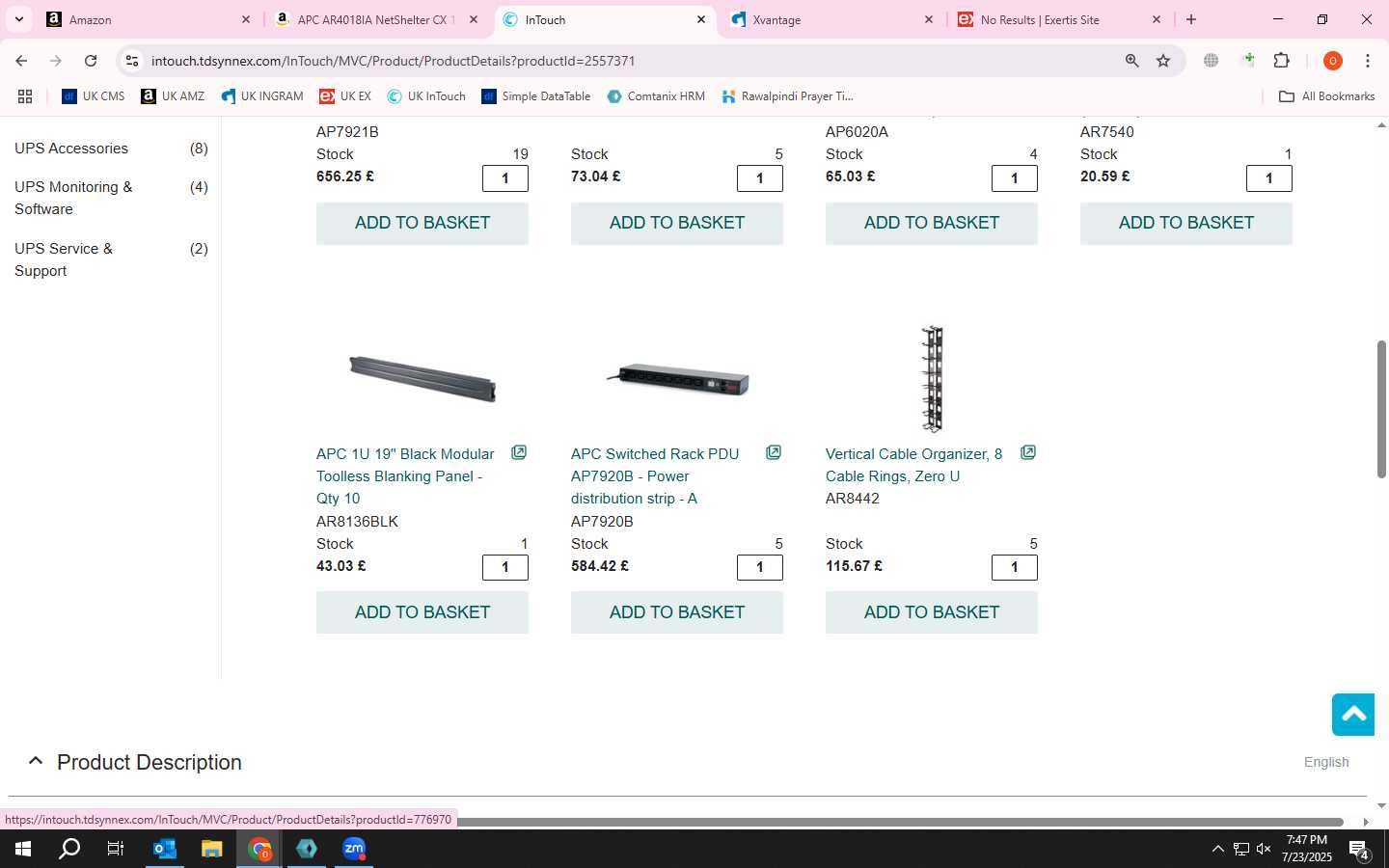Click the blanking panel product image
The width and height of the screenshot is (1389, 868).
click(x=422, y=378)
